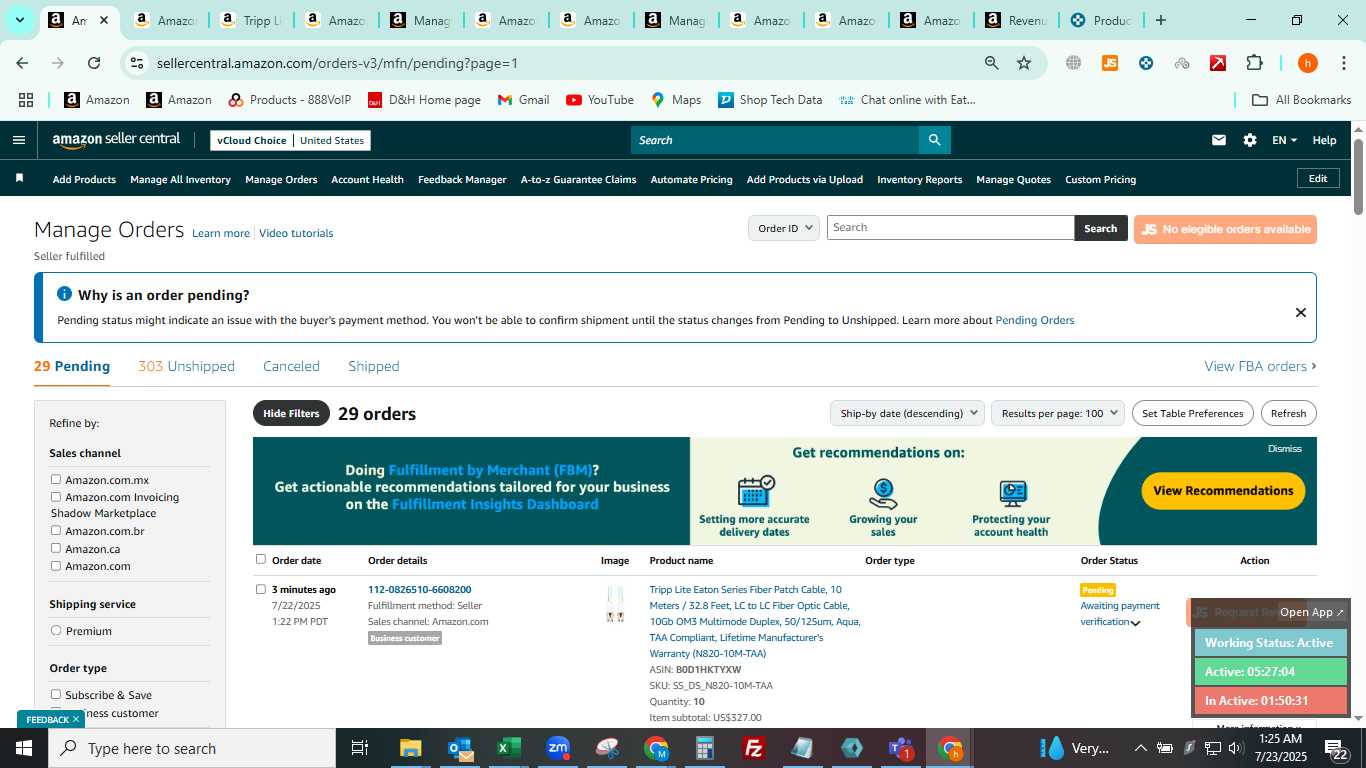This screenshot has width=1366, height=768.
Task: Open Chrome's three-dot menu
Action: [x=1343, y=63]
